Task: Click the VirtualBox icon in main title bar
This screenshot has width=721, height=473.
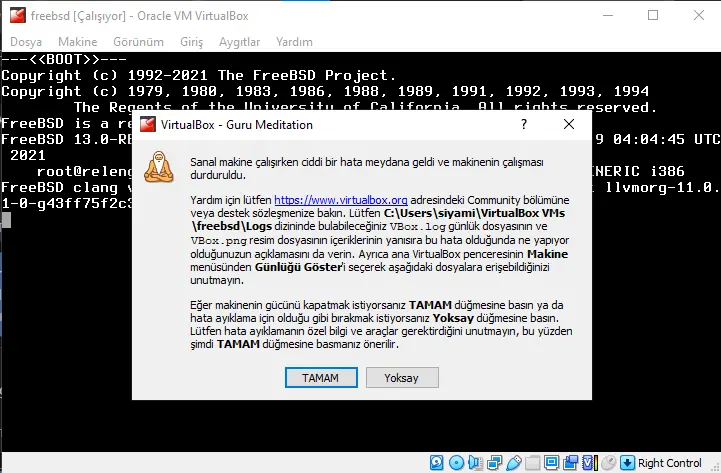Action: click(18, 15)
